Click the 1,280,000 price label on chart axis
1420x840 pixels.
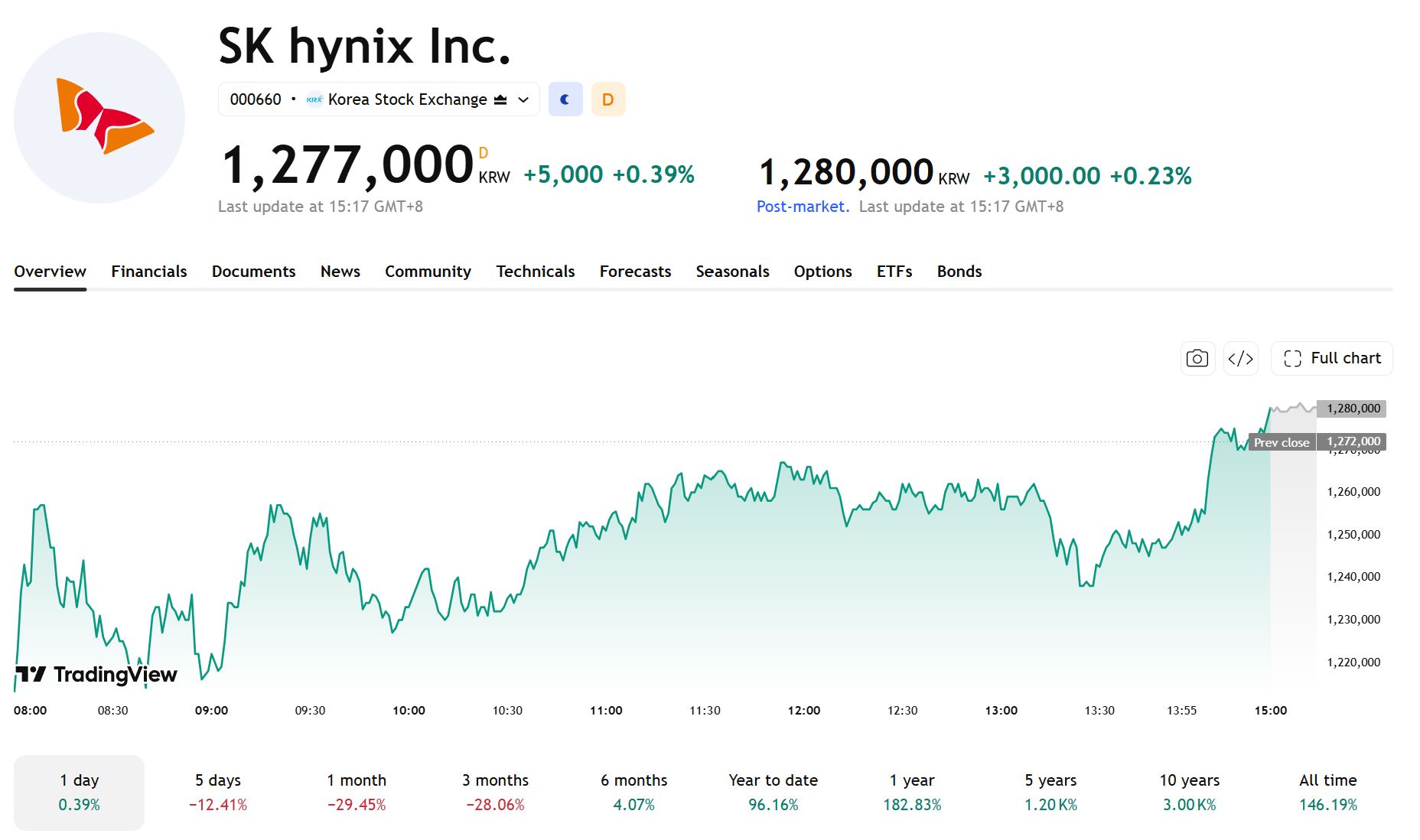[1353, 409]
